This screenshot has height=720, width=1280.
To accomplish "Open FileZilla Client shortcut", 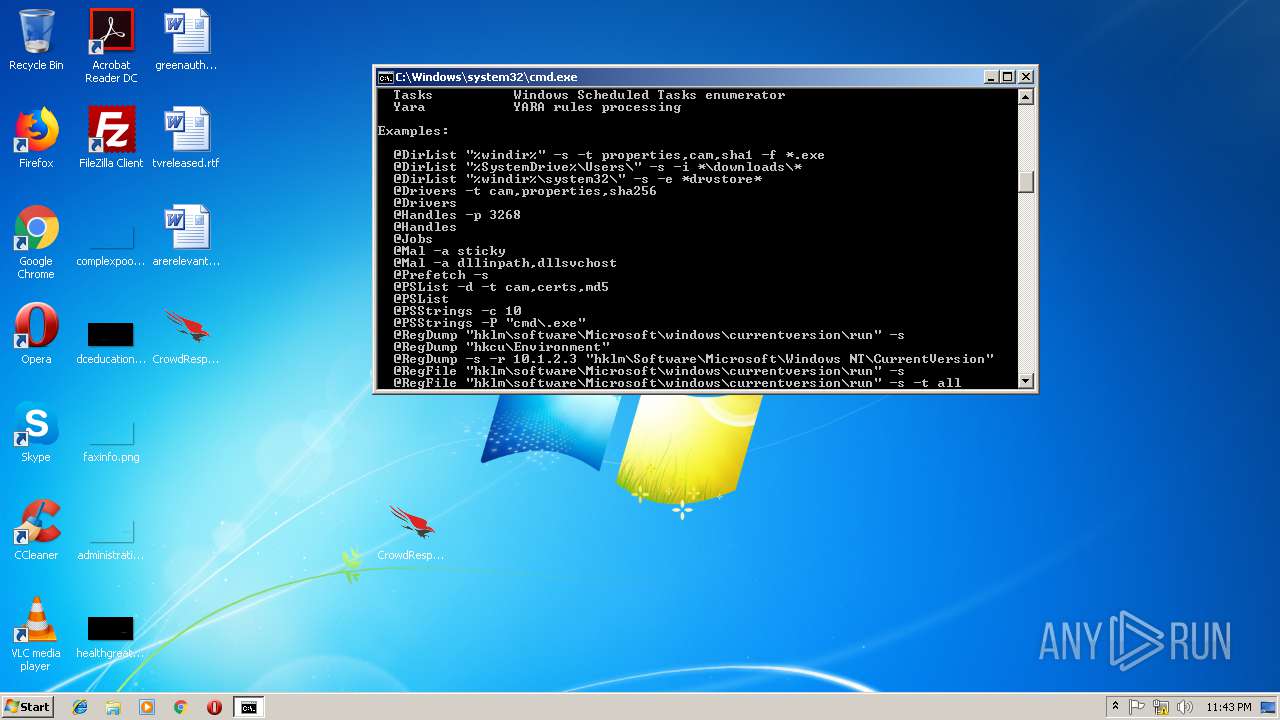I will point(111,138).
